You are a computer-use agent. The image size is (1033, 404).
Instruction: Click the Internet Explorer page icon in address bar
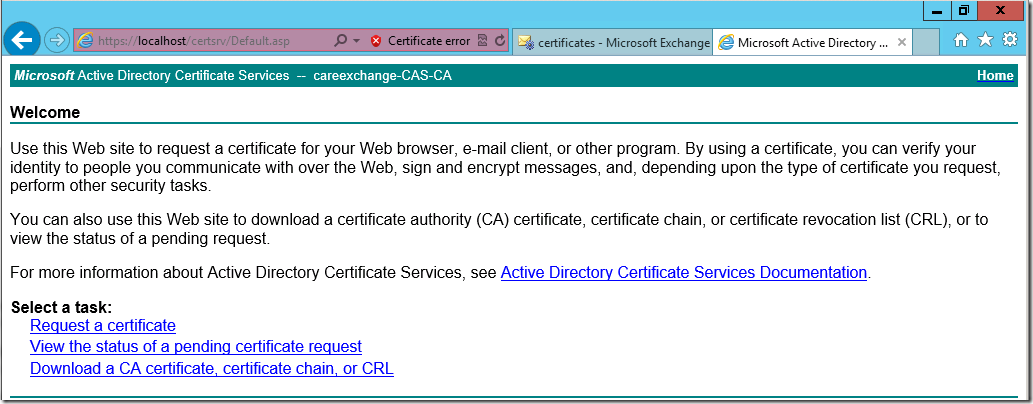pyautogui.click(x=85, y=41)
